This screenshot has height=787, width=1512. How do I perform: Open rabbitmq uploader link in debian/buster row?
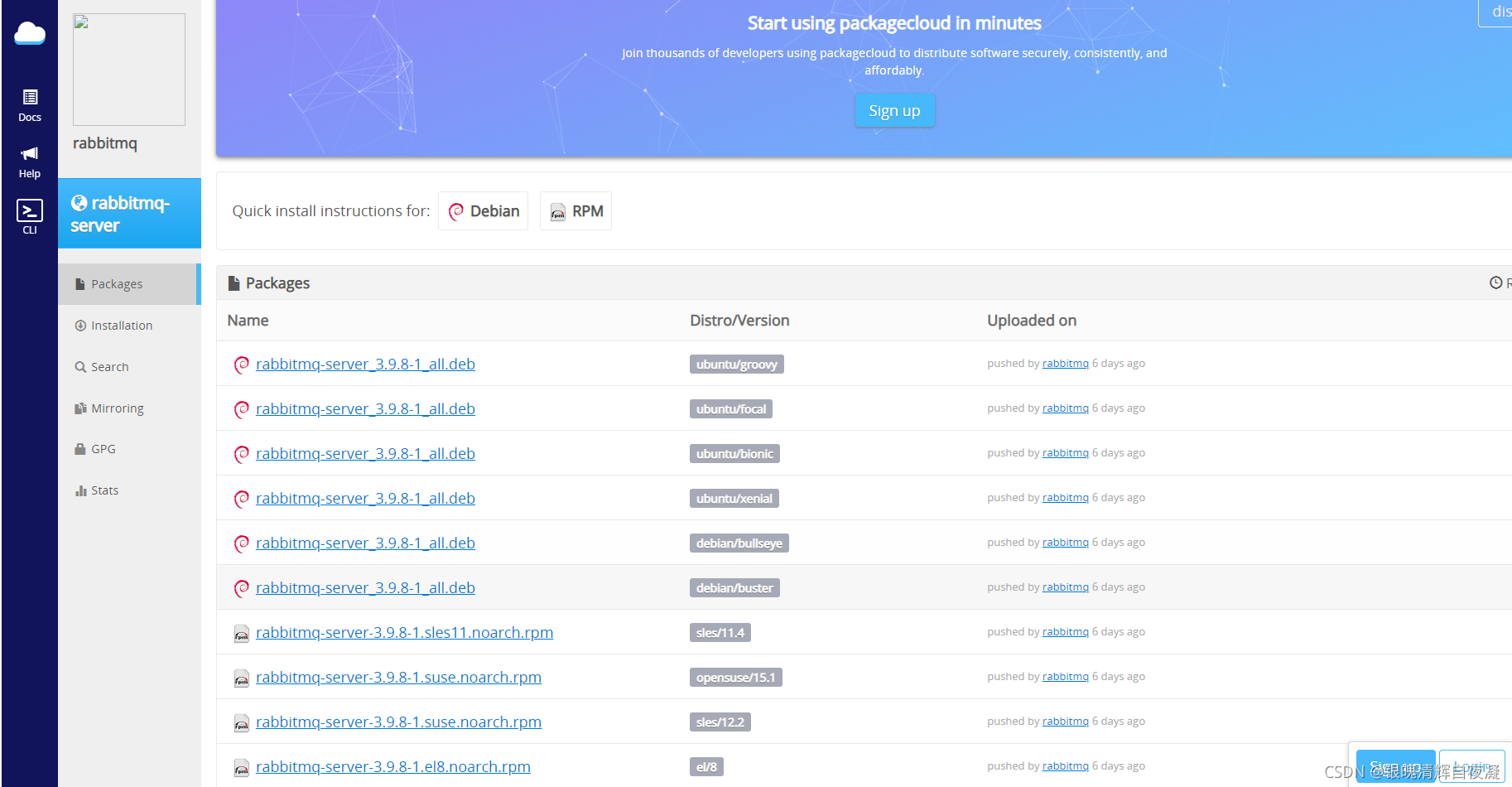pyautogui.click(x=1066, y=587)
